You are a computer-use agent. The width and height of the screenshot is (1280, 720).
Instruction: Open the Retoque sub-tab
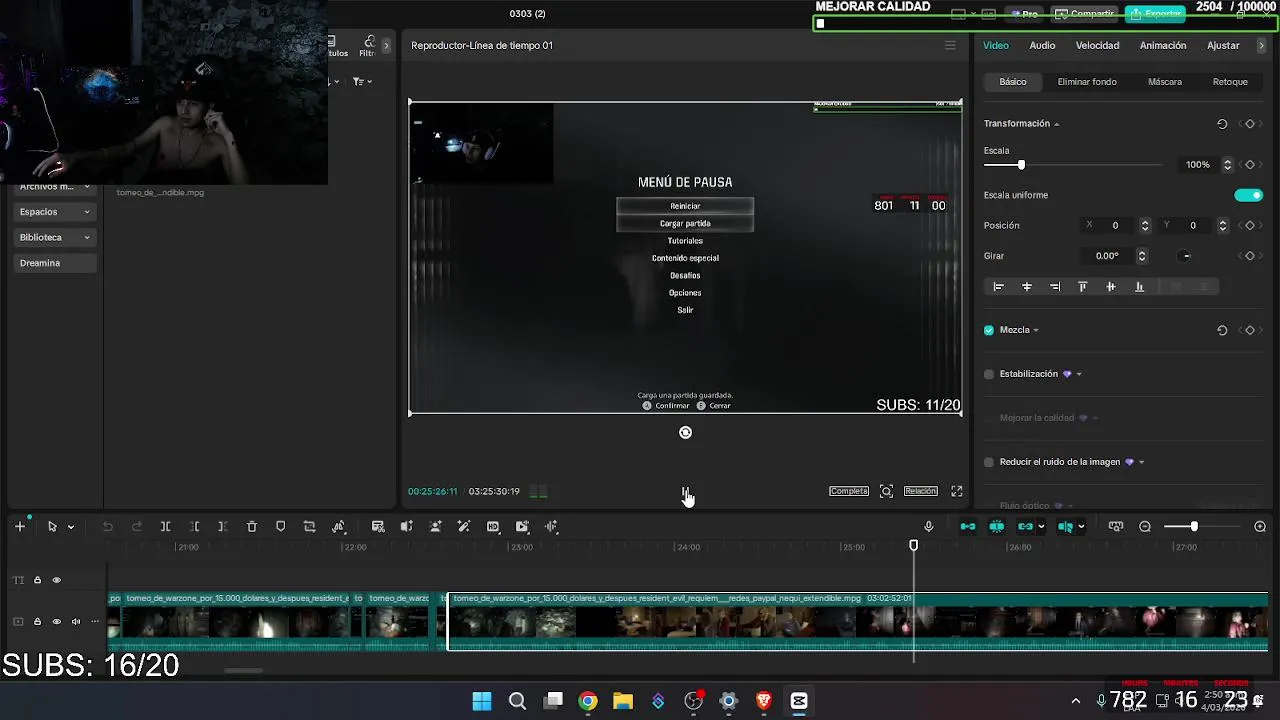pos(1230,82)
